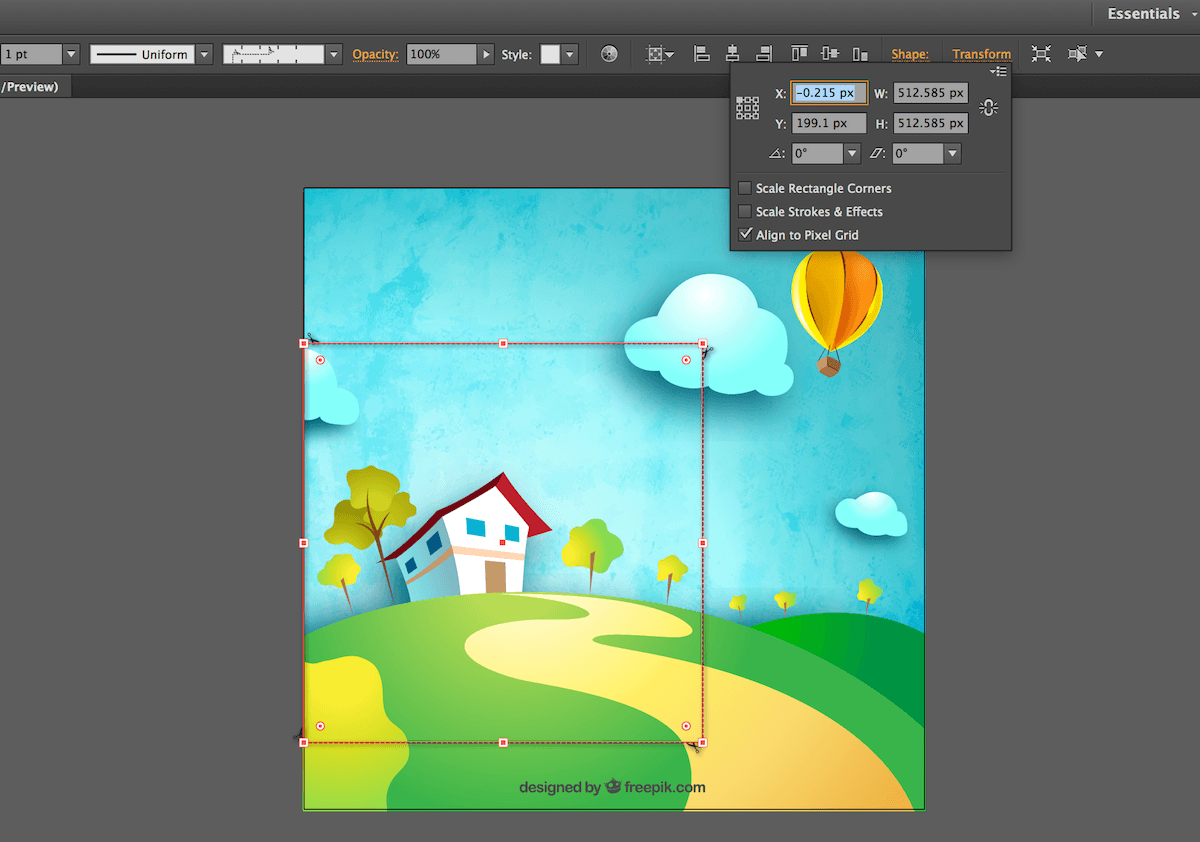Viewport: 1200px width, 842px height.
Task: Uncheck Align to Pixel Grid
Action: (745, 235)
